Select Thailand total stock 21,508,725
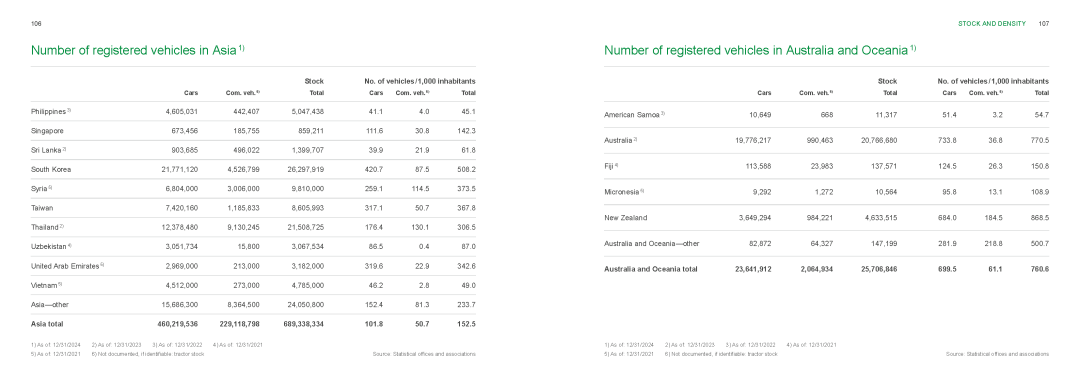Image resolution: width=1080 pixels, height=381 pixels. (x=304, y=227)
